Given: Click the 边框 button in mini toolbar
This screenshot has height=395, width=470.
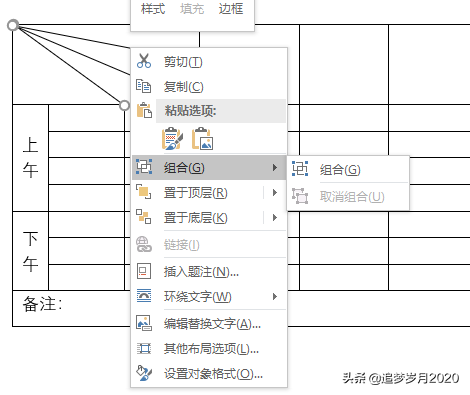Looking at the screenshot, I should [231, 9].
